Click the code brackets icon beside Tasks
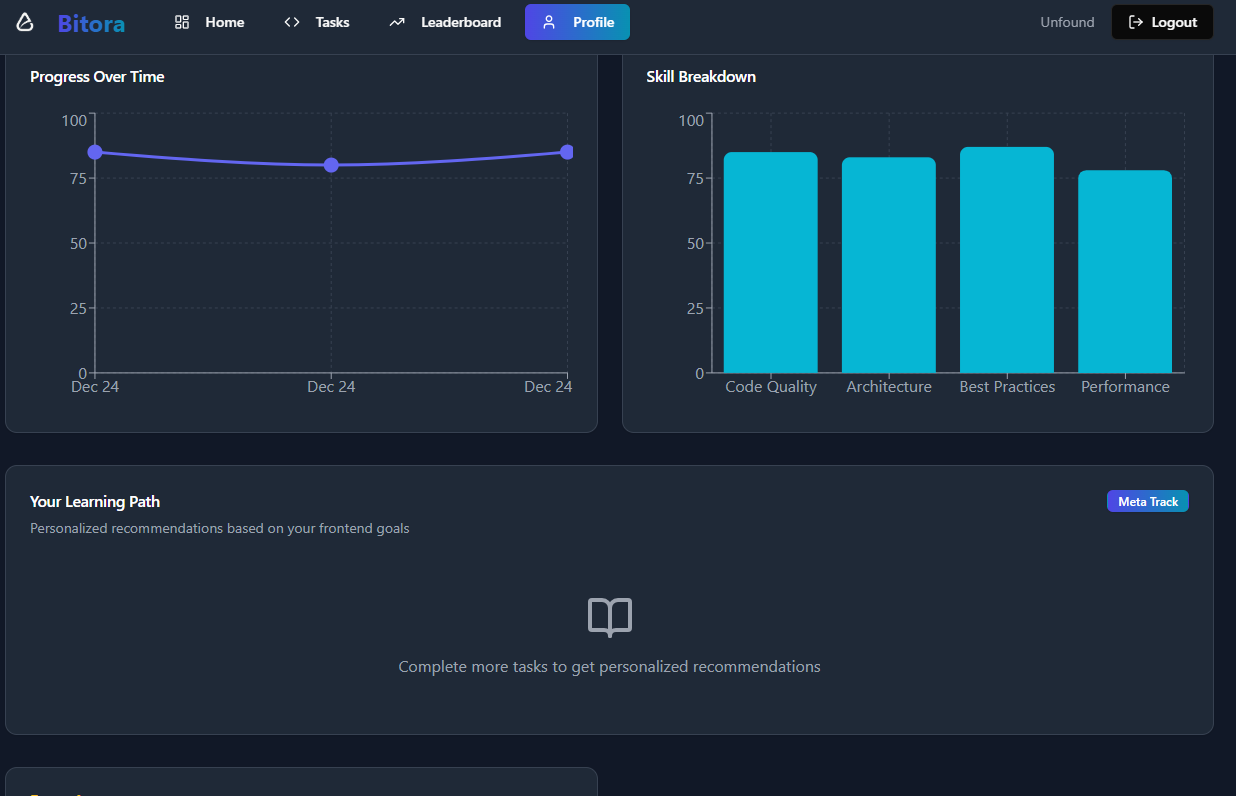The height and width of the screenshot is (796, 1236). (x=291, y=21)
